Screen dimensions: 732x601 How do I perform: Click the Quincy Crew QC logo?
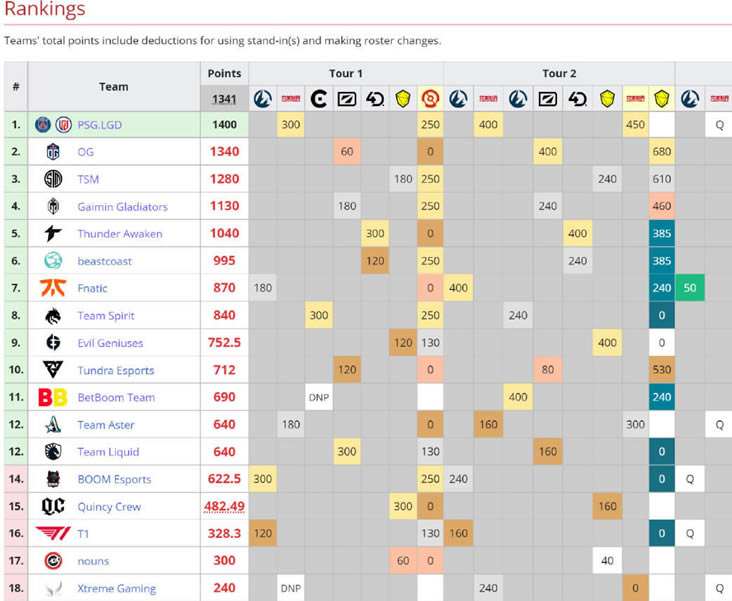pos(53,506)
